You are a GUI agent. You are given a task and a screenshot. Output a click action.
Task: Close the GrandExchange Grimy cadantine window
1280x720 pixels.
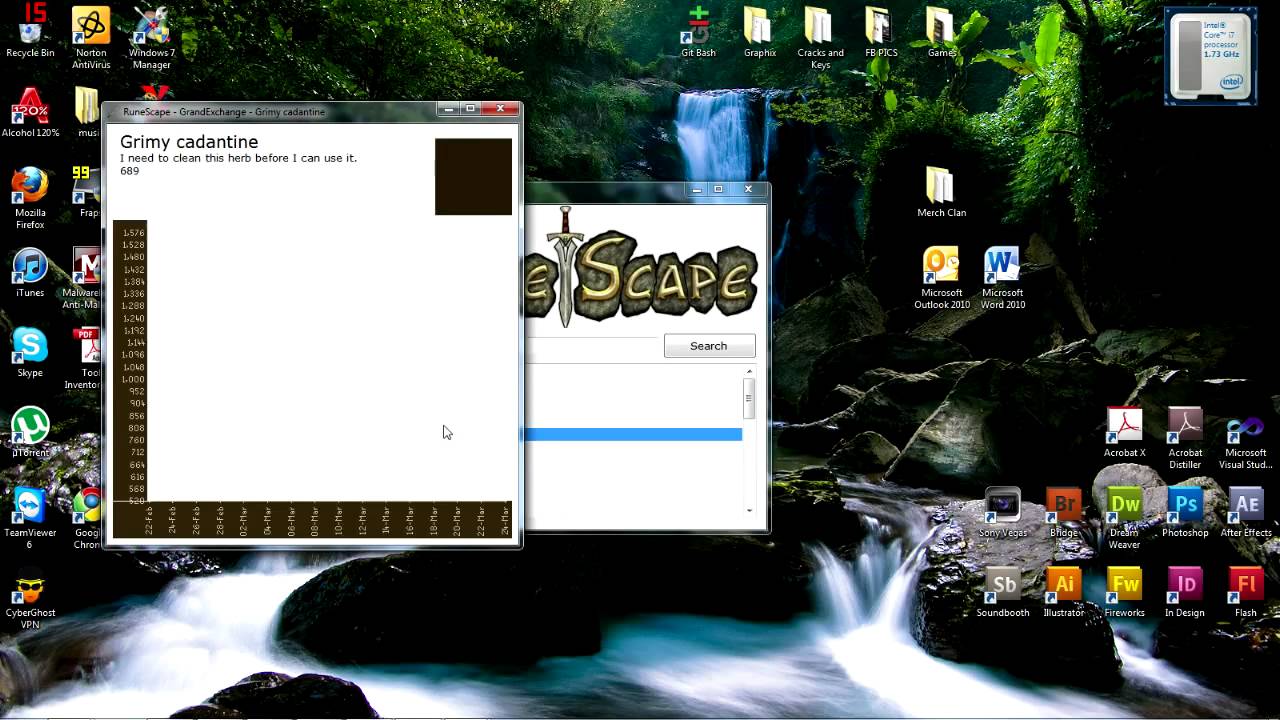(x=502, y=108)
